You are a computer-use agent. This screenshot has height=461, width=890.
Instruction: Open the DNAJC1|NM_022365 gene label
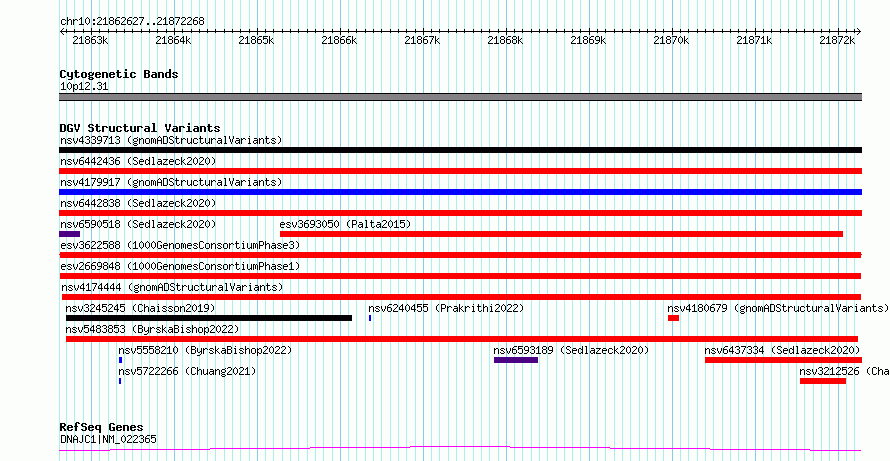pos(108,439)
